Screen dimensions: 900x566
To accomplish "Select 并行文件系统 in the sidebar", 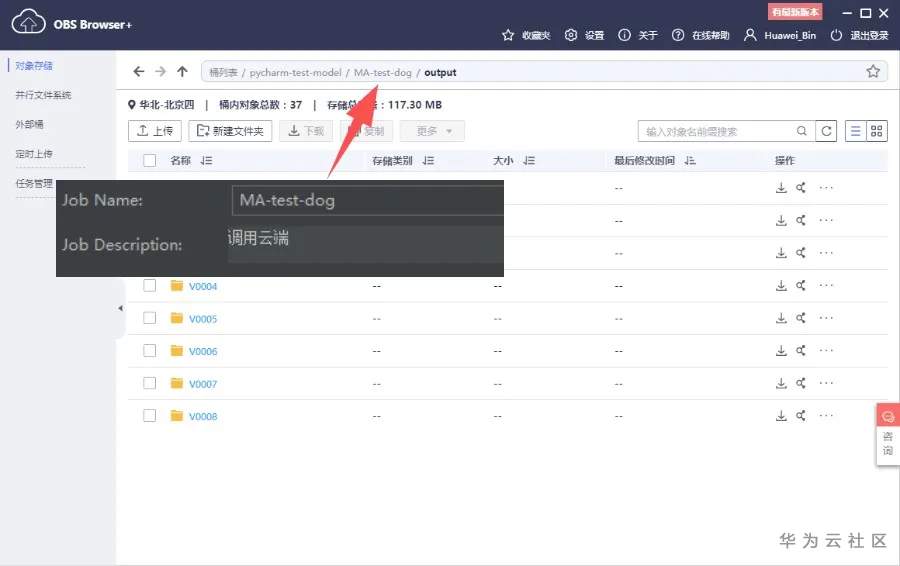I will point(43,95).
